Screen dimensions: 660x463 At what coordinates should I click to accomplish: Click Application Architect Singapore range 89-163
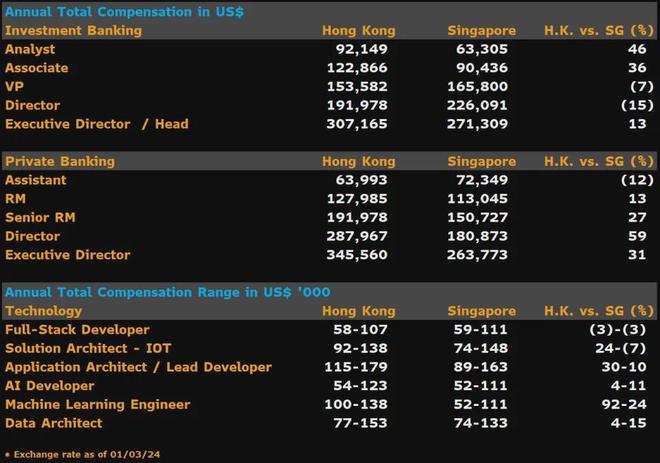click(481, 367)
